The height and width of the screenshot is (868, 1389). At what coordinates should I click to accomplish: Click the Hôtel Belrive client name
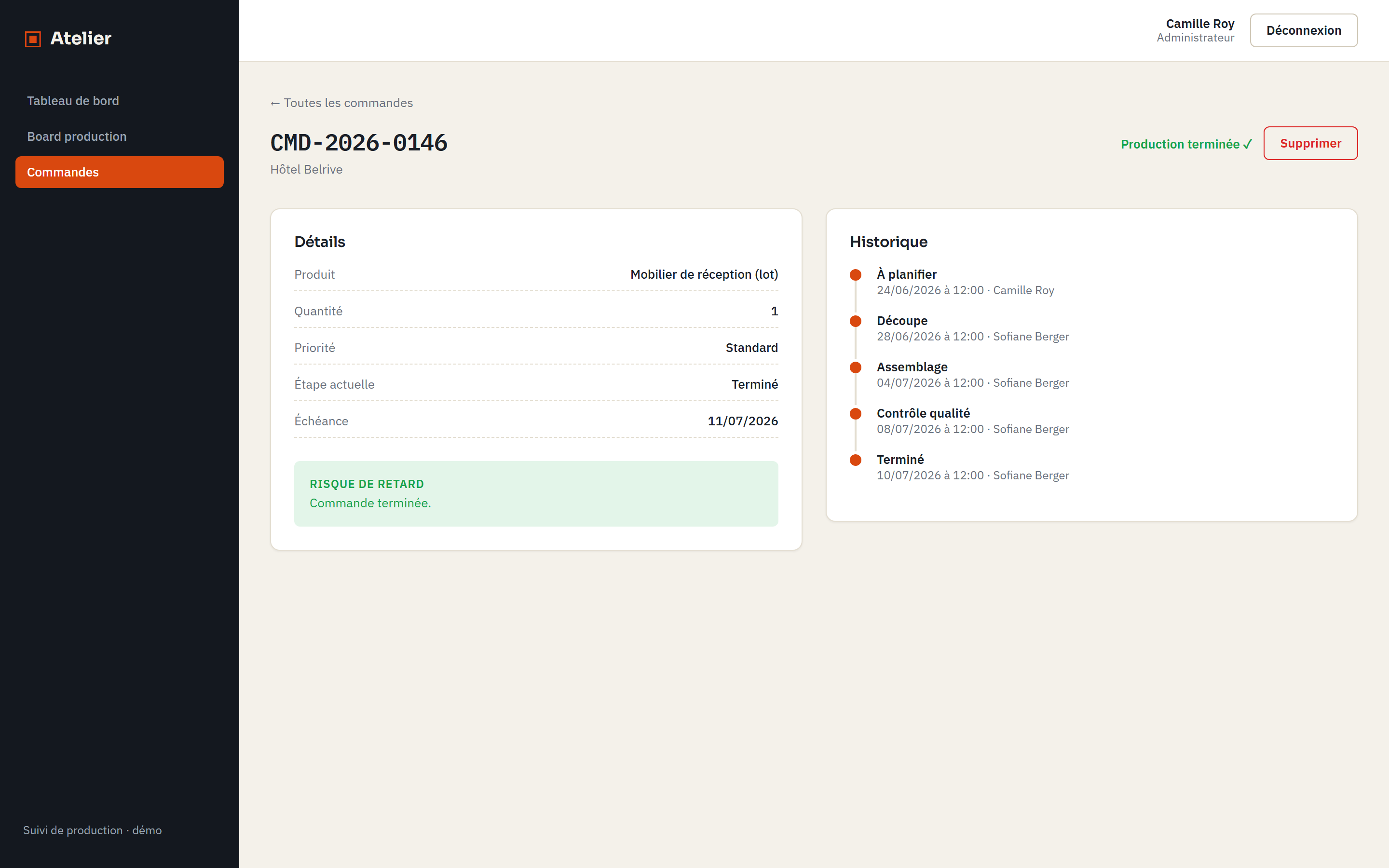(306, 169)
